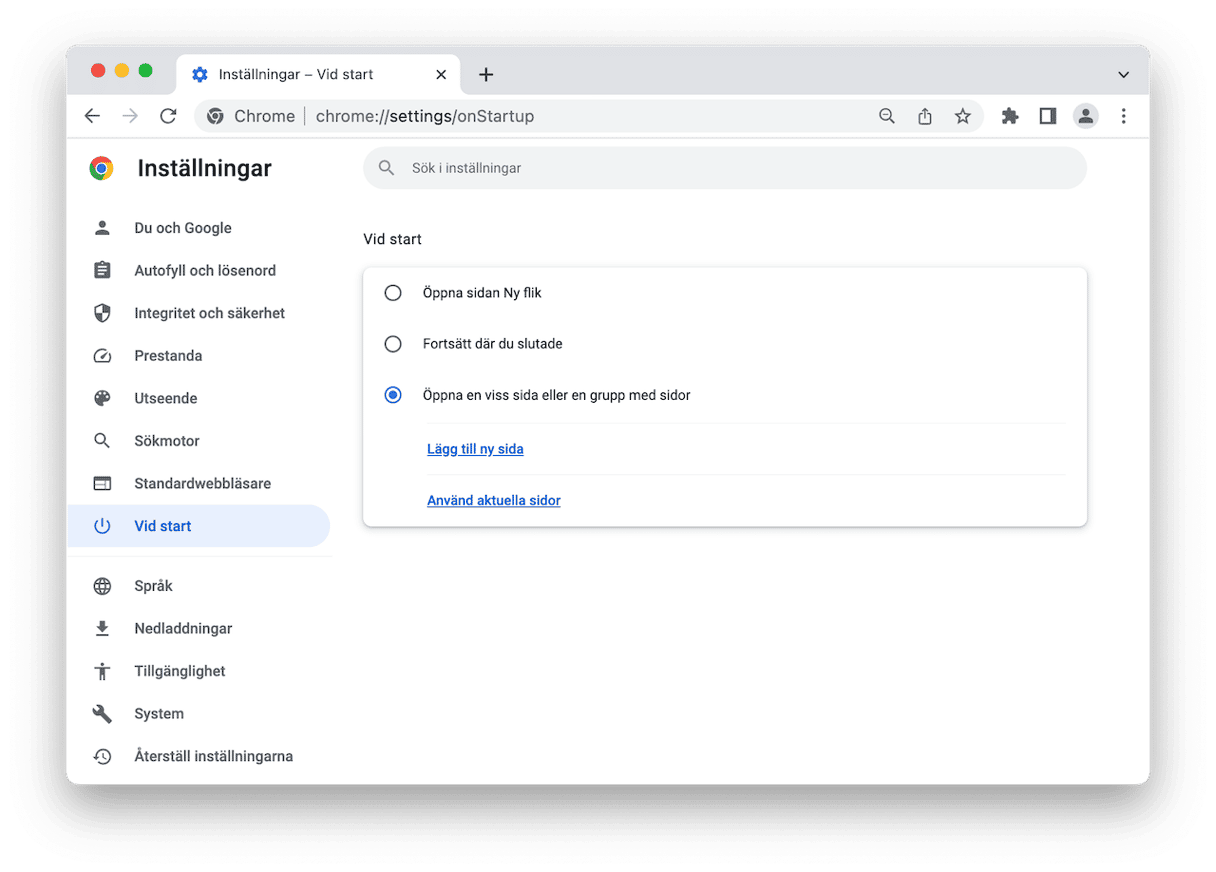Screen dimensions: 1216x872
Task: Click the magnifier icon beside Sökmotor
Action: click(x=102, y=441)
